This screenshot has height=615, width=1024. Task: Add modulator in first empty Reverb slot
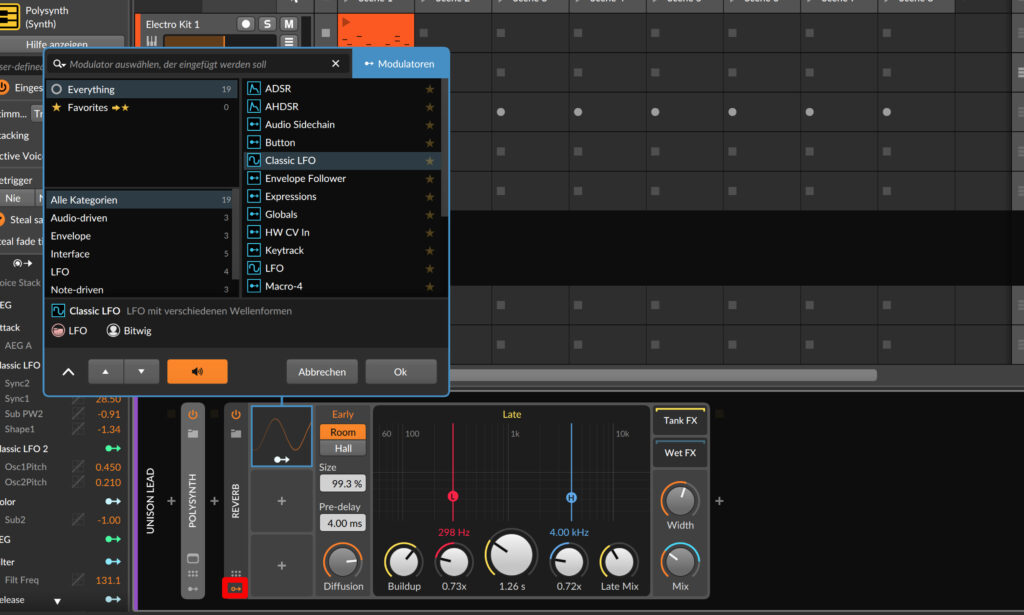coord(281,501)
